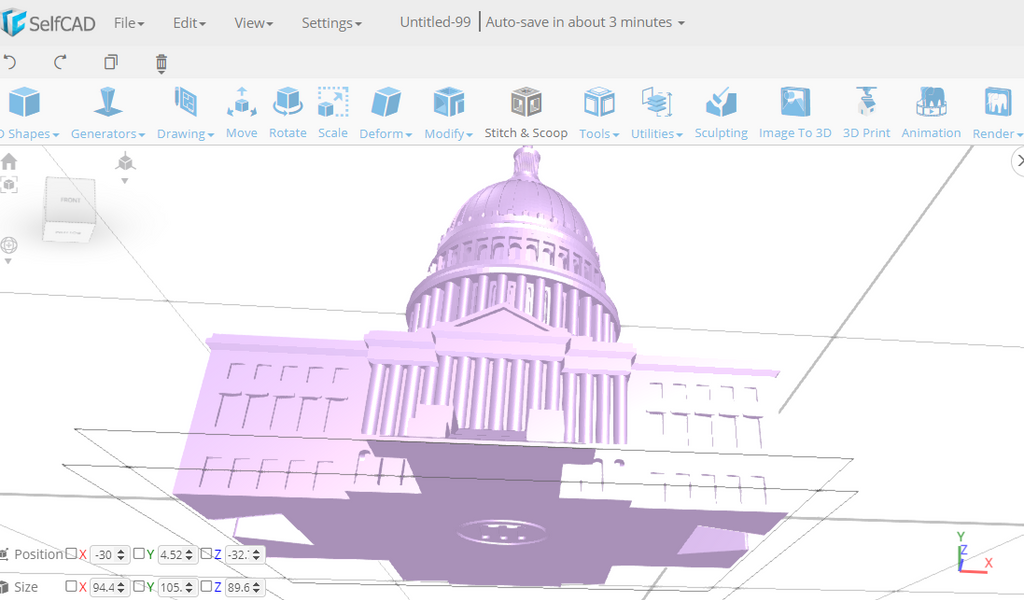Toggle the Position X checkbox
Viewport: 1024px width, 600px height.
point(71,554)
